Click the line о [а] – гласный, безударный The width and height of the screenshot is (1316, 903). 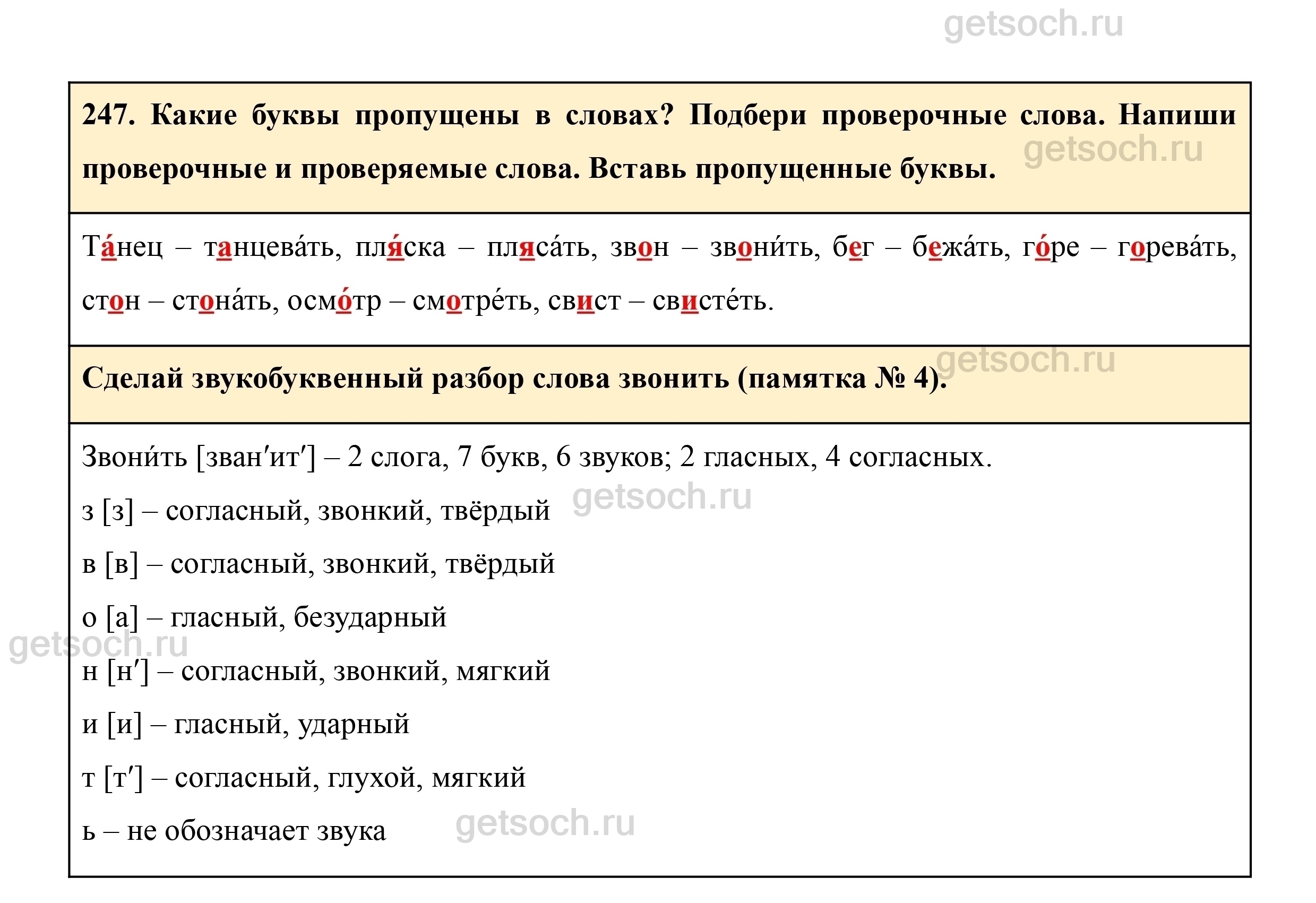(x=264, y=618)
